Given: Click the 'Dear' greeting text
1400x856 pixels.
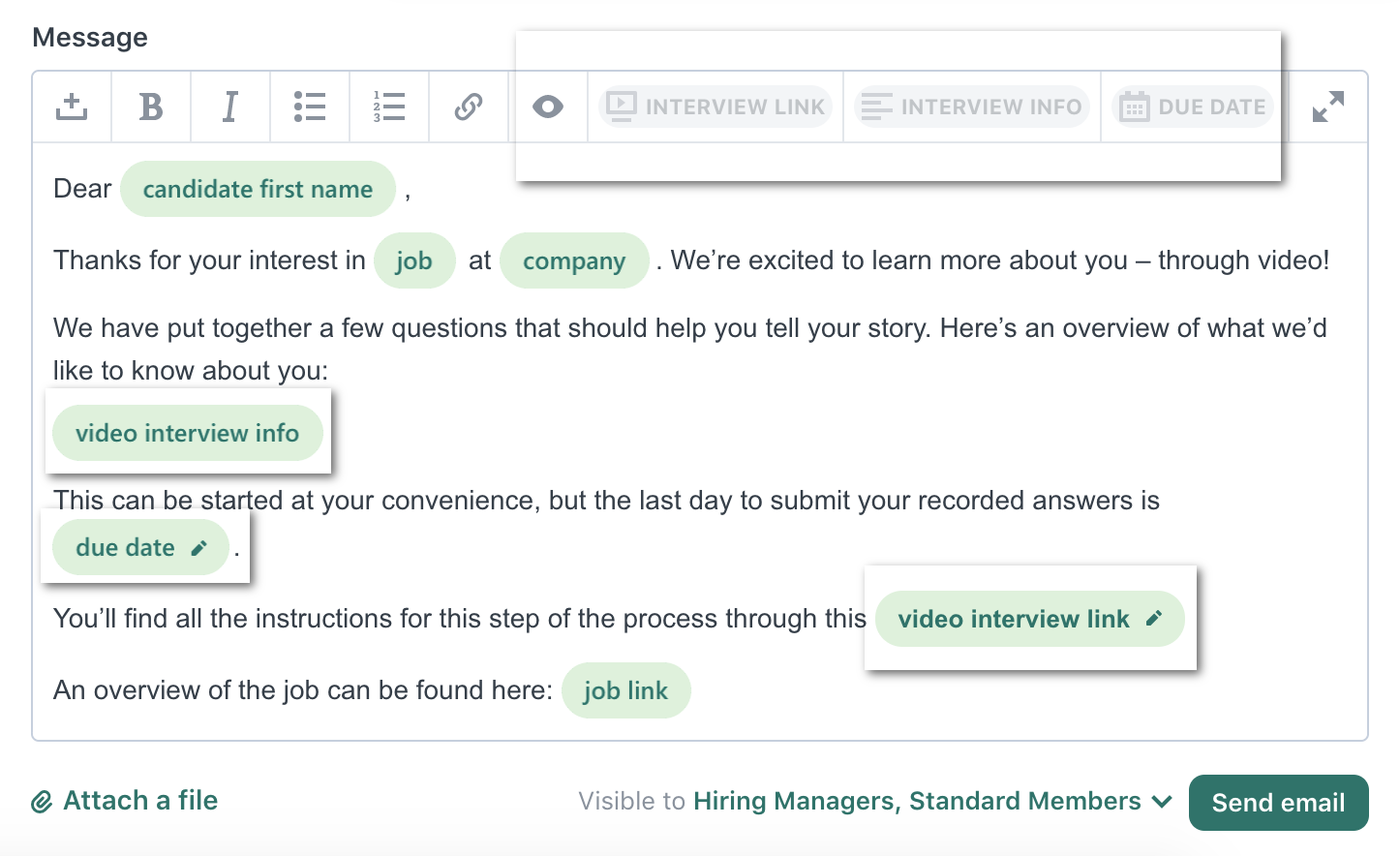Looking at the screenshot, I should (82, 189).
